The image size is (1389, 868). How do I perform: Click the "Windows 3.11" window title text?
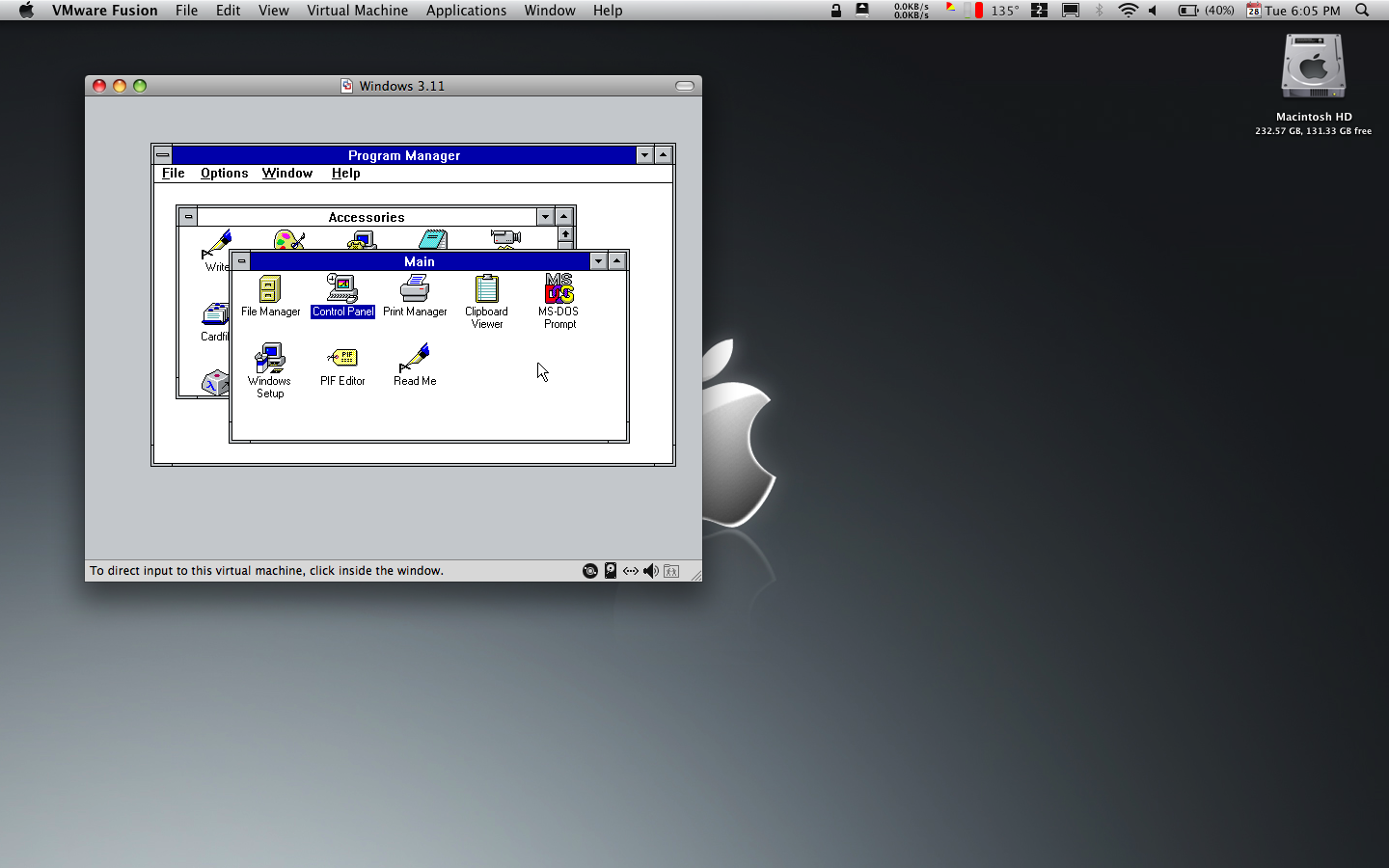pos(402,86)
